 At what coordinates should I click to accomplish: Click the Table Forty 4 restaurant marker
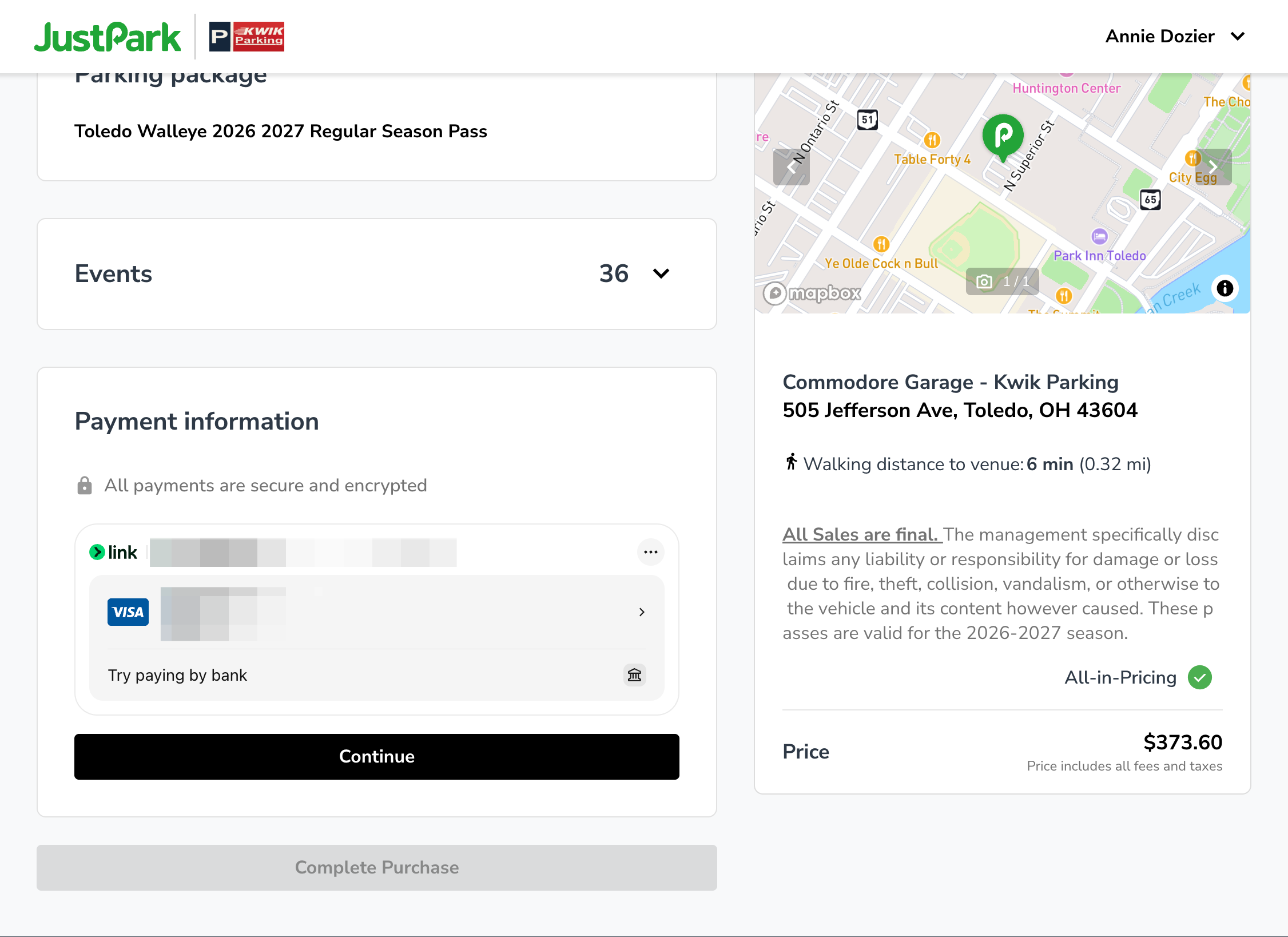pos(932,140)
